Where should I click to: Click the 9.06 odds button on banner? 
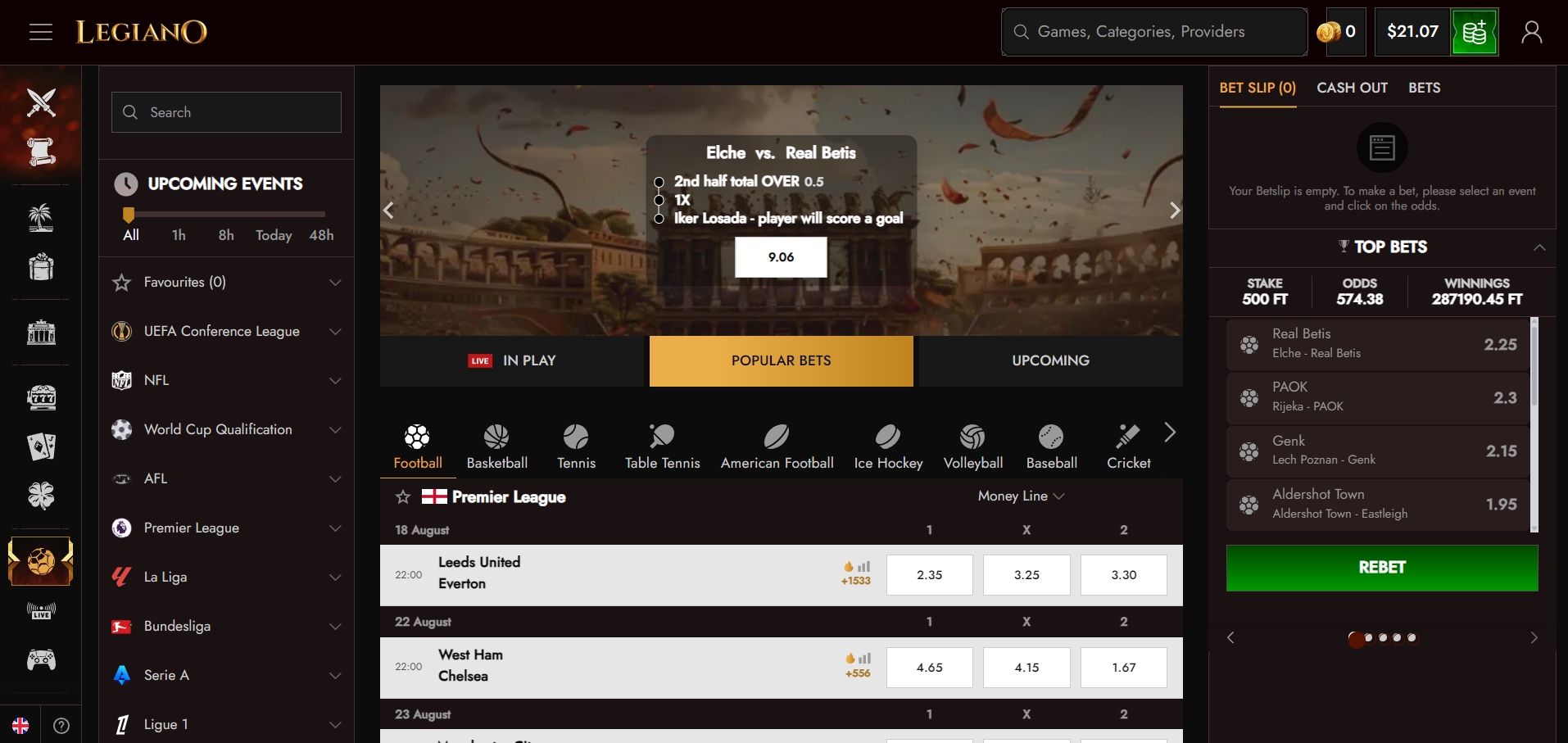(x=781, y=257)
